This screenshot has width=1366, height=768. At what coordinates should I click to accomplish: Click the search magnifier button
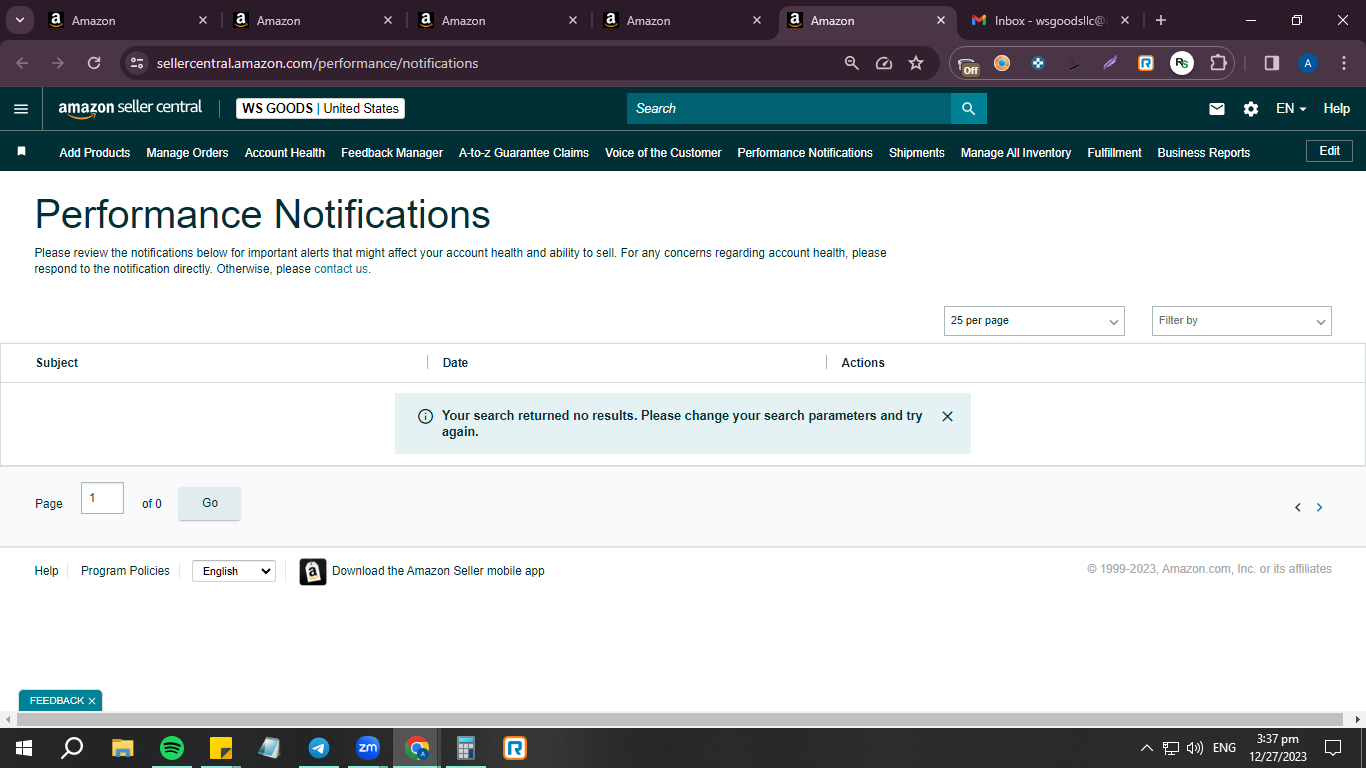click(968, 108)
